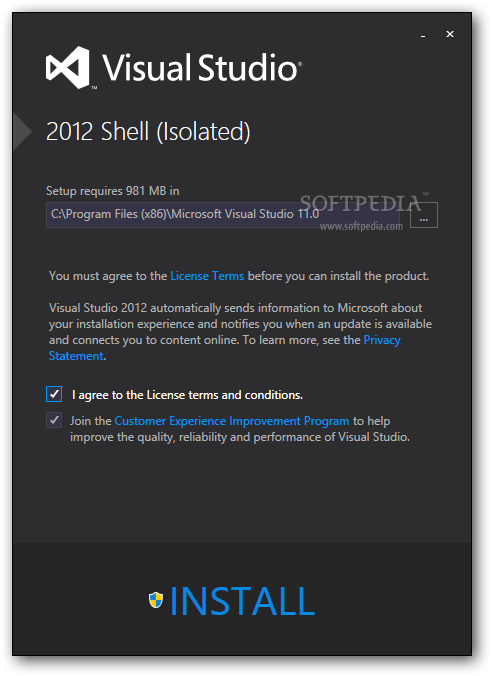Click the Visual Studio infinity logo icon
This screenshot has height=676, width=492.
[x=68, y=68]
